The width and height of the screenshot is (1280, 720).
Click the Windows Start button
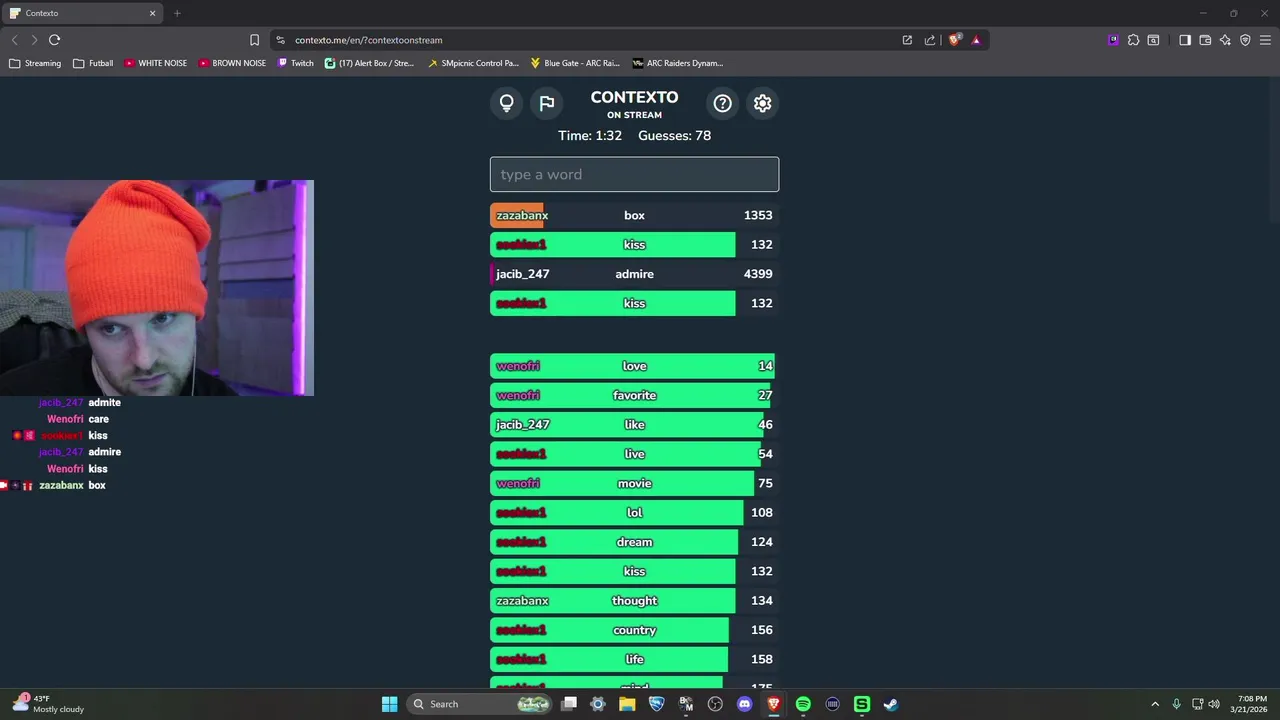[x=389, y=704]
